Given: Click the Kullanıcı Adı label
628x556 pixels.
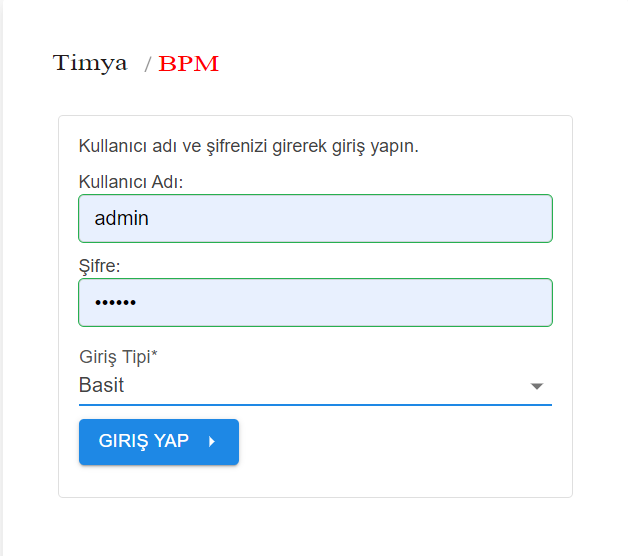Looking at the screenshot, I should point(130,182).
